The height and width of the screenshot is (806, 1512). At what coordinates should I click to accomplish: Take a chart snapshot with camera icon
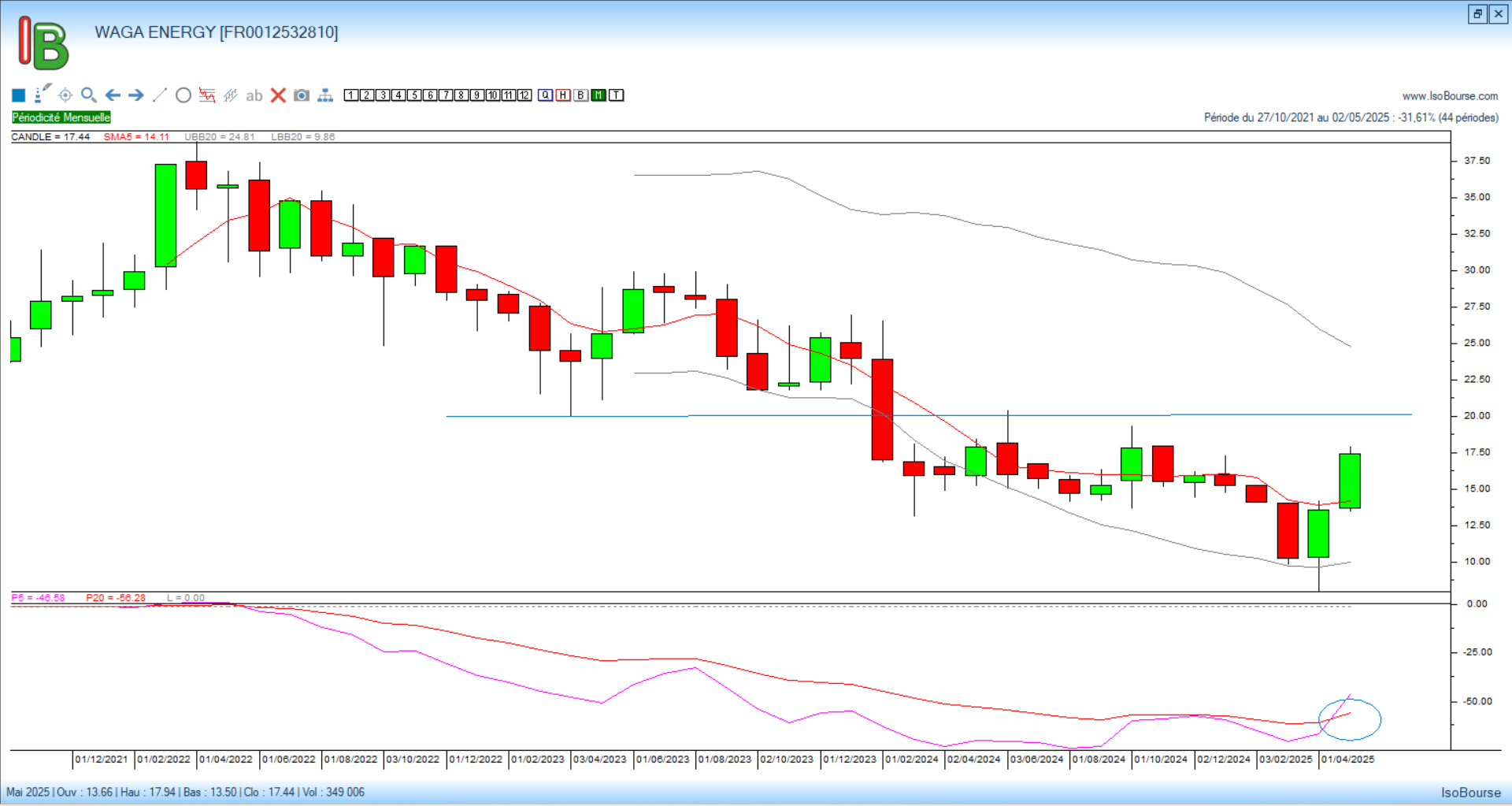(x=302, y=95)
